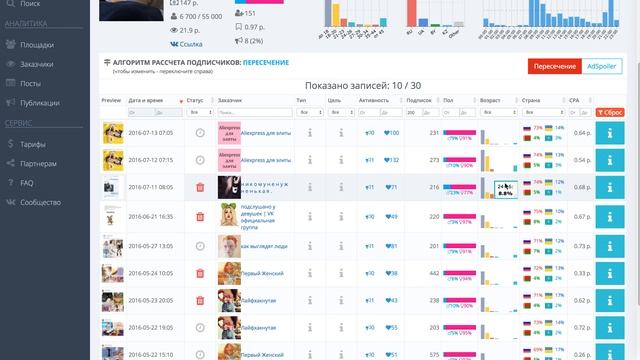Viewport: 640px width, 360px height.
Task: Click trash status icon in 2016-05-23 20:05 row
Action: [x=200, y=300]
